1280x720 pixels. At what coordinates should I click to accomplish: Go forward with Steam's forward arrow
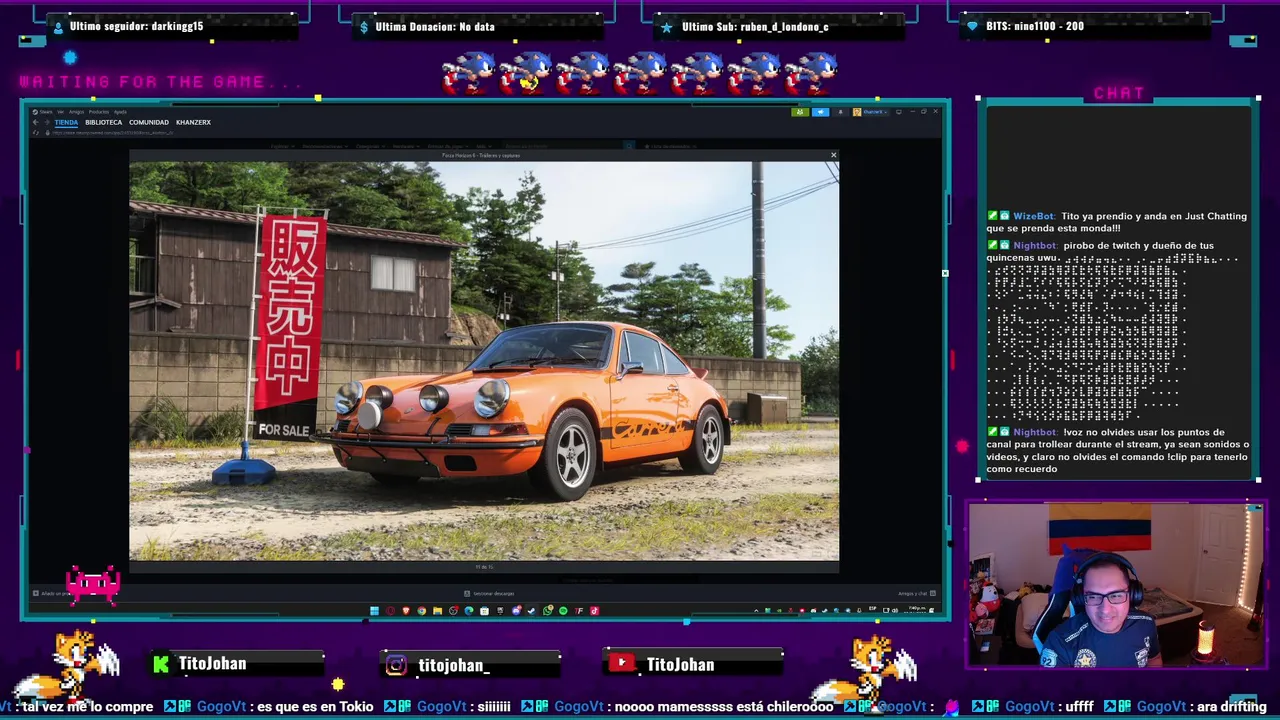[x=46, y=122]
